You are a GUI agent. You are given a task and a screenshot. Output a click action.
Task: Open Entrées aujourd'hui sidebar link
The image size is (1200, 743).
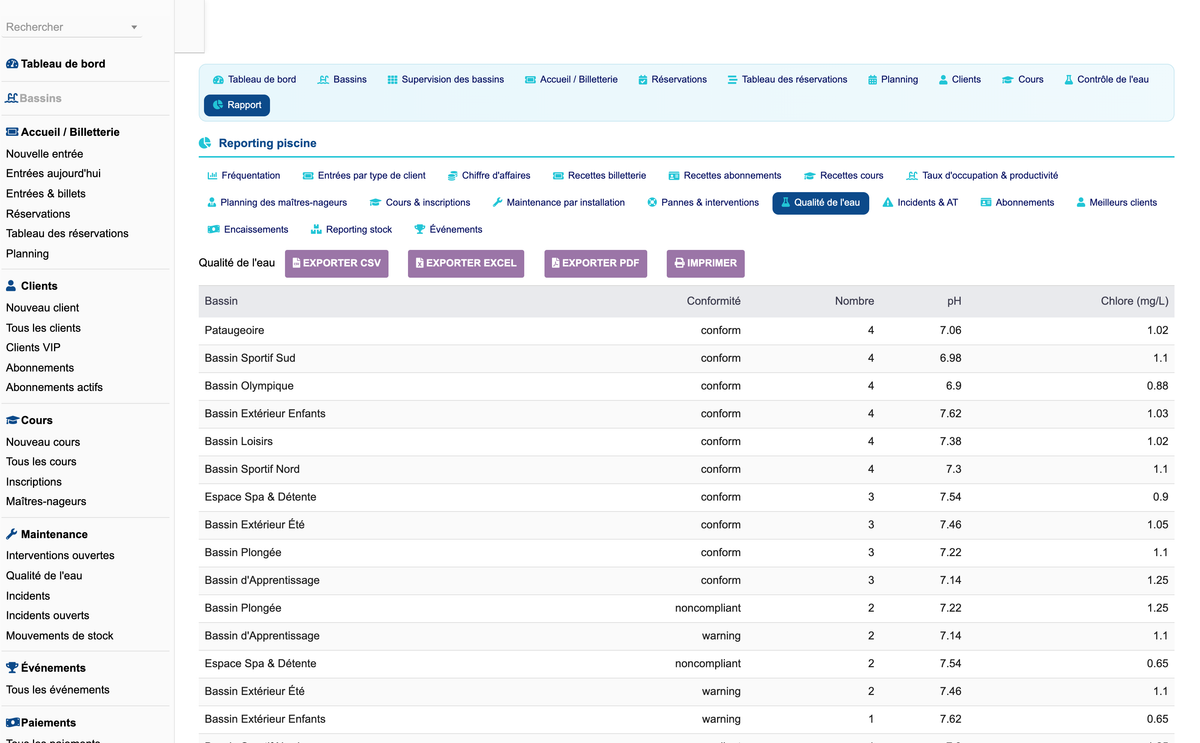coord(53,174)
